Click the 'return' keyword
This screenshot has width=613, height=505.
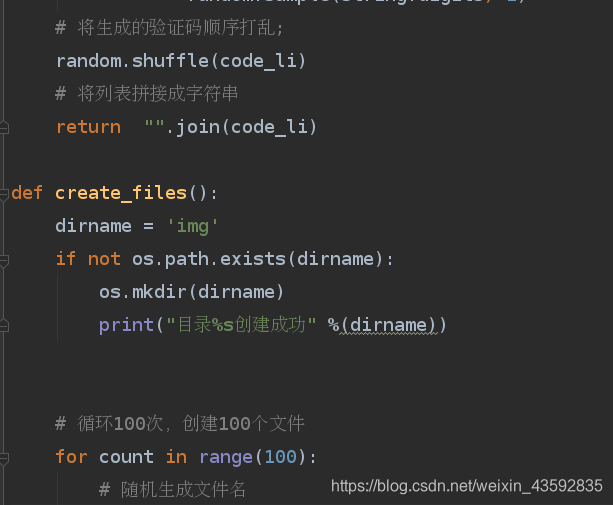88,127
